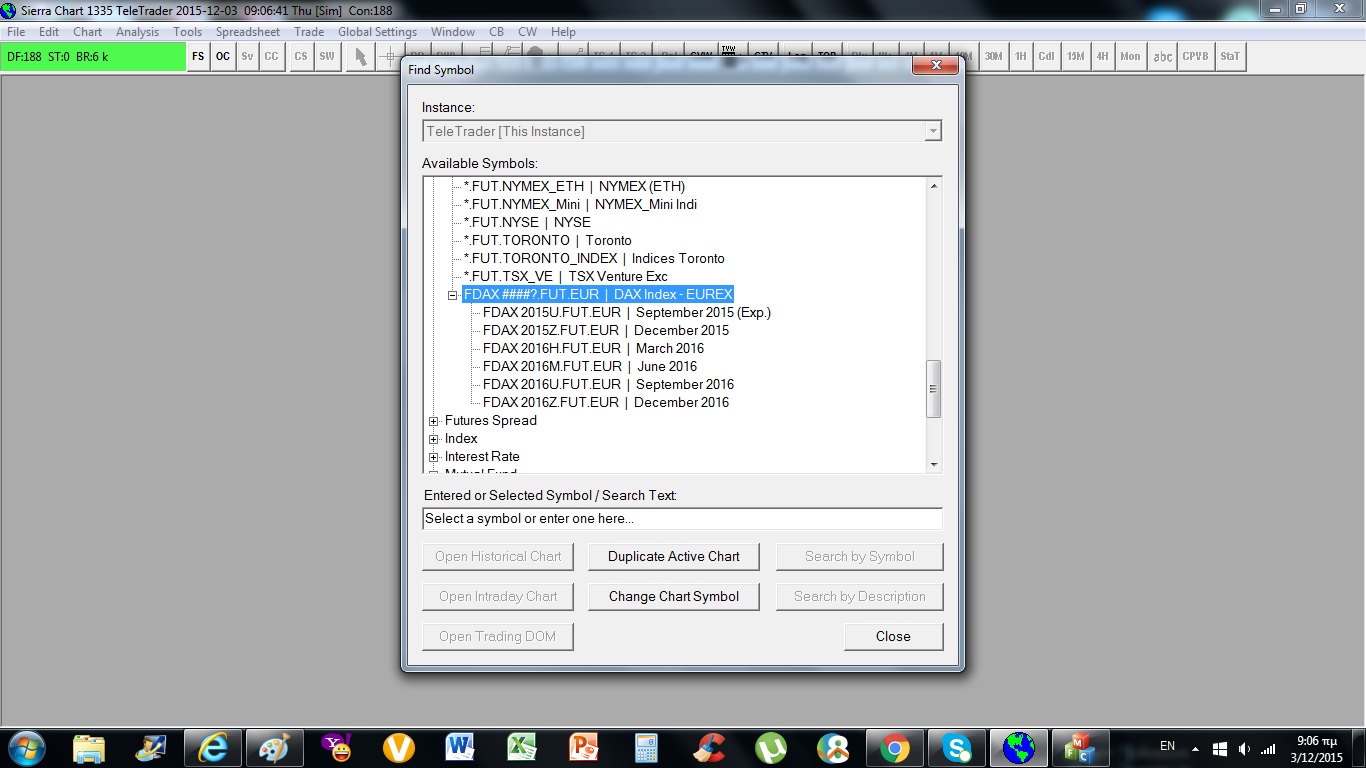
Task: Select the *.FUT.NYMEX_ETH row
Action: click(574, 186)
